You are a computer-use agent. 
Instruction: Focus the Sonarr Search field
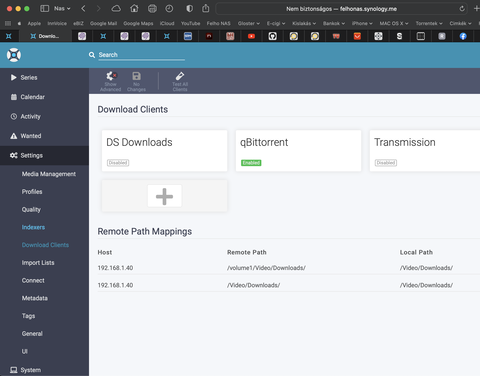[x=141, y=55]
